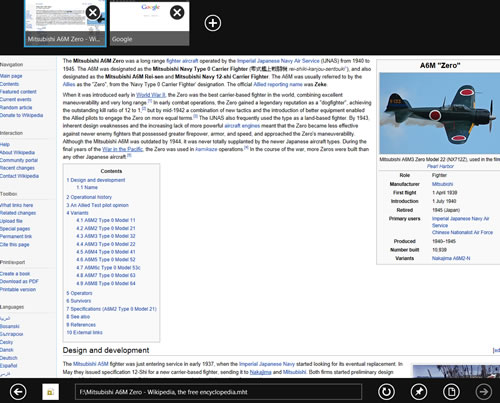The image size is (500, 403).
Task: Follow the 'War in the Pacific' link
Action: pos(123,149)
